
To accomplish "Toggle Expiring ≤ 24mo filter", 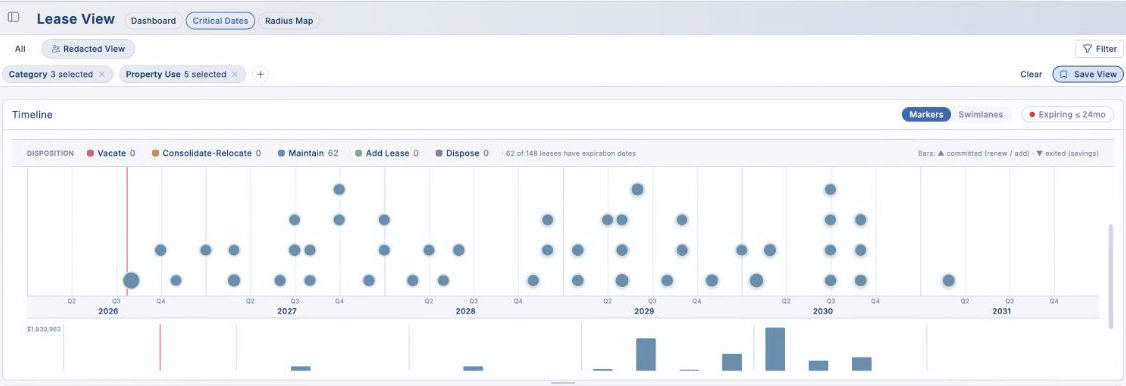I will [1067, 115].
